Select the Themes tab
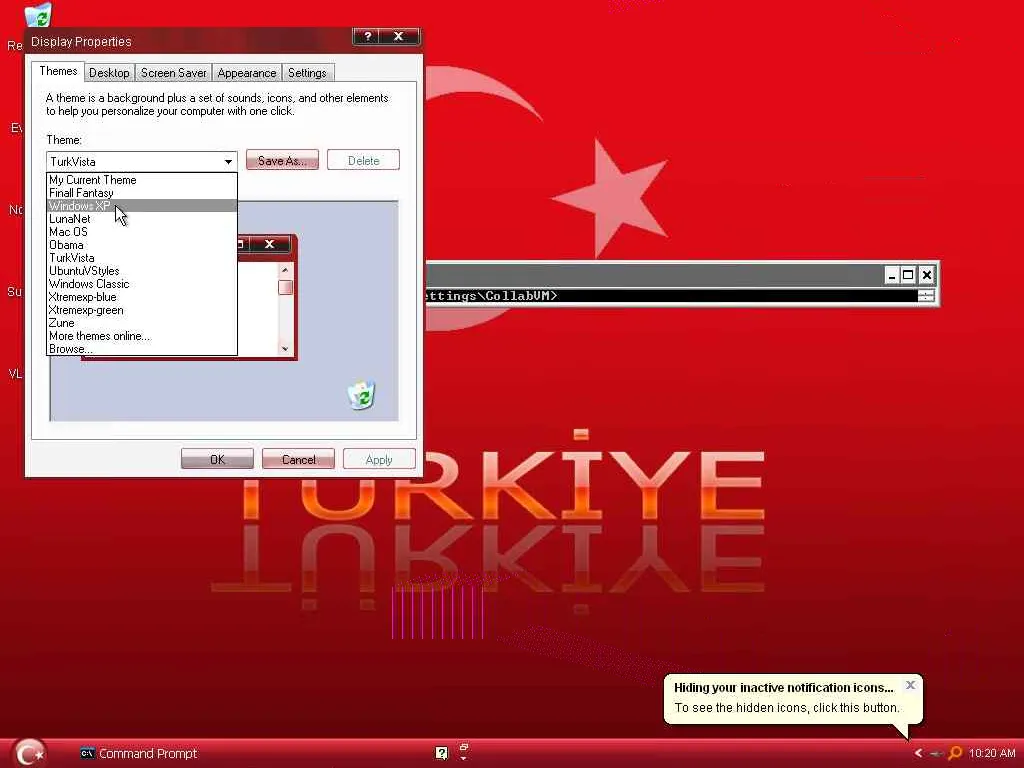The height and width of the screenshot is (768, 1024). (58, 71)
